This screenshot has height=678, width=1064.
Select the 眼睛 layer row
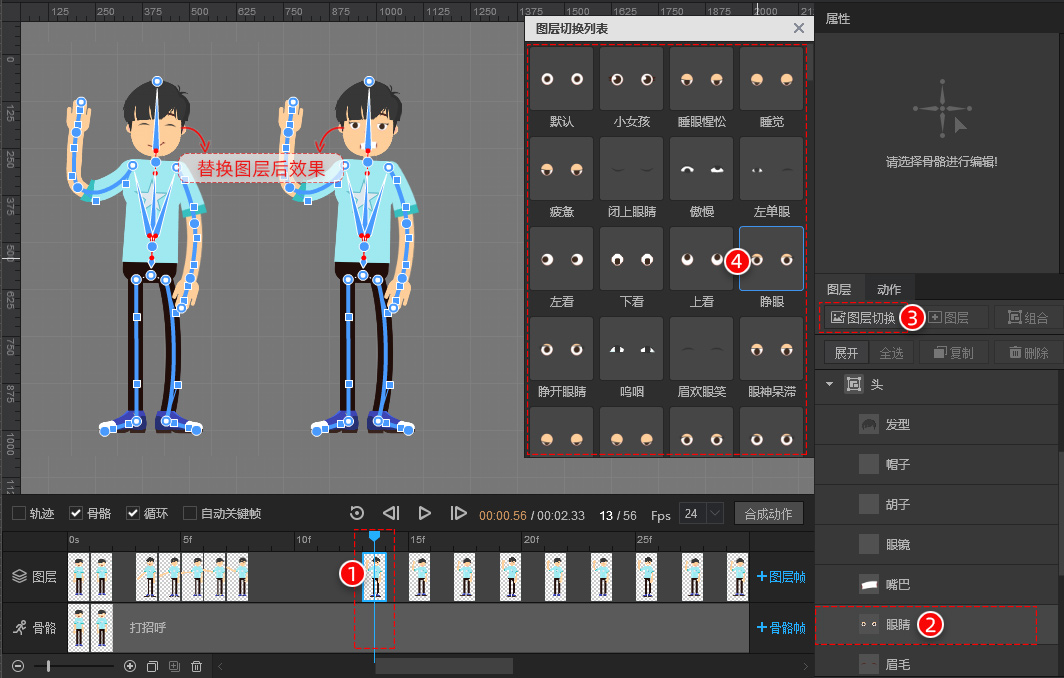point(936,625)
